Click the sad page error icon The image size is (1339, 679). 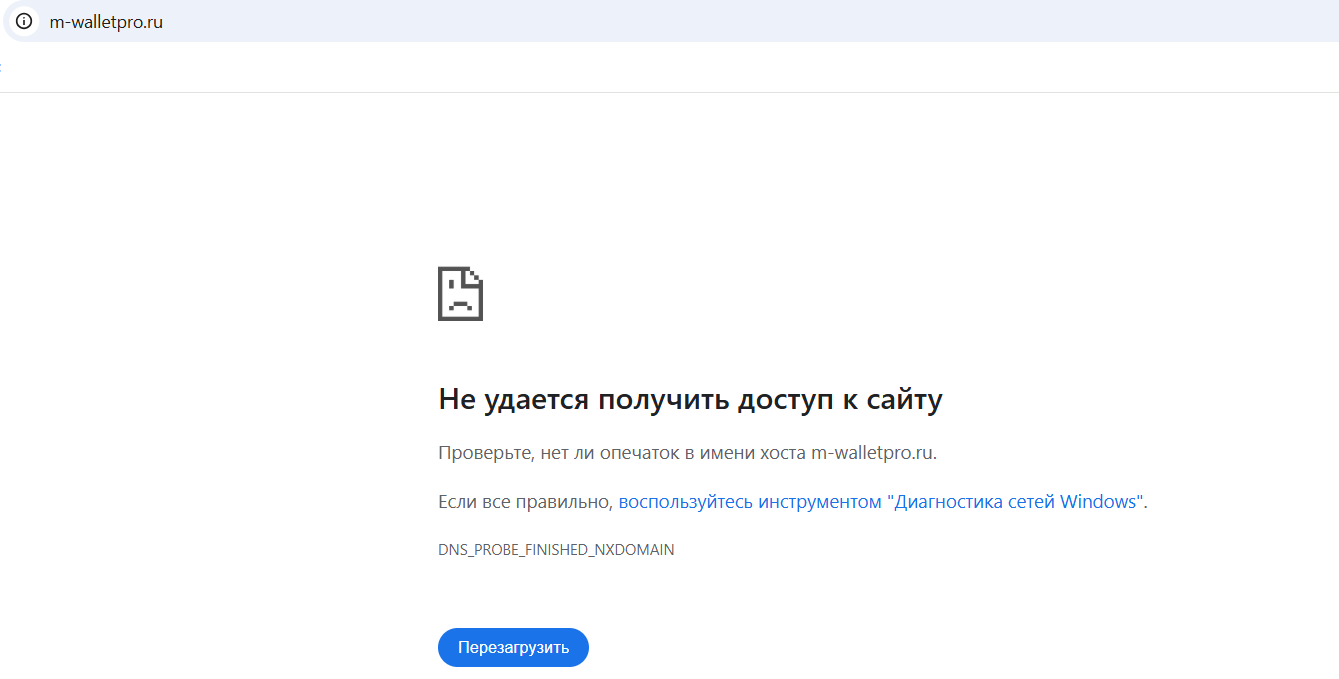[460, 294]
